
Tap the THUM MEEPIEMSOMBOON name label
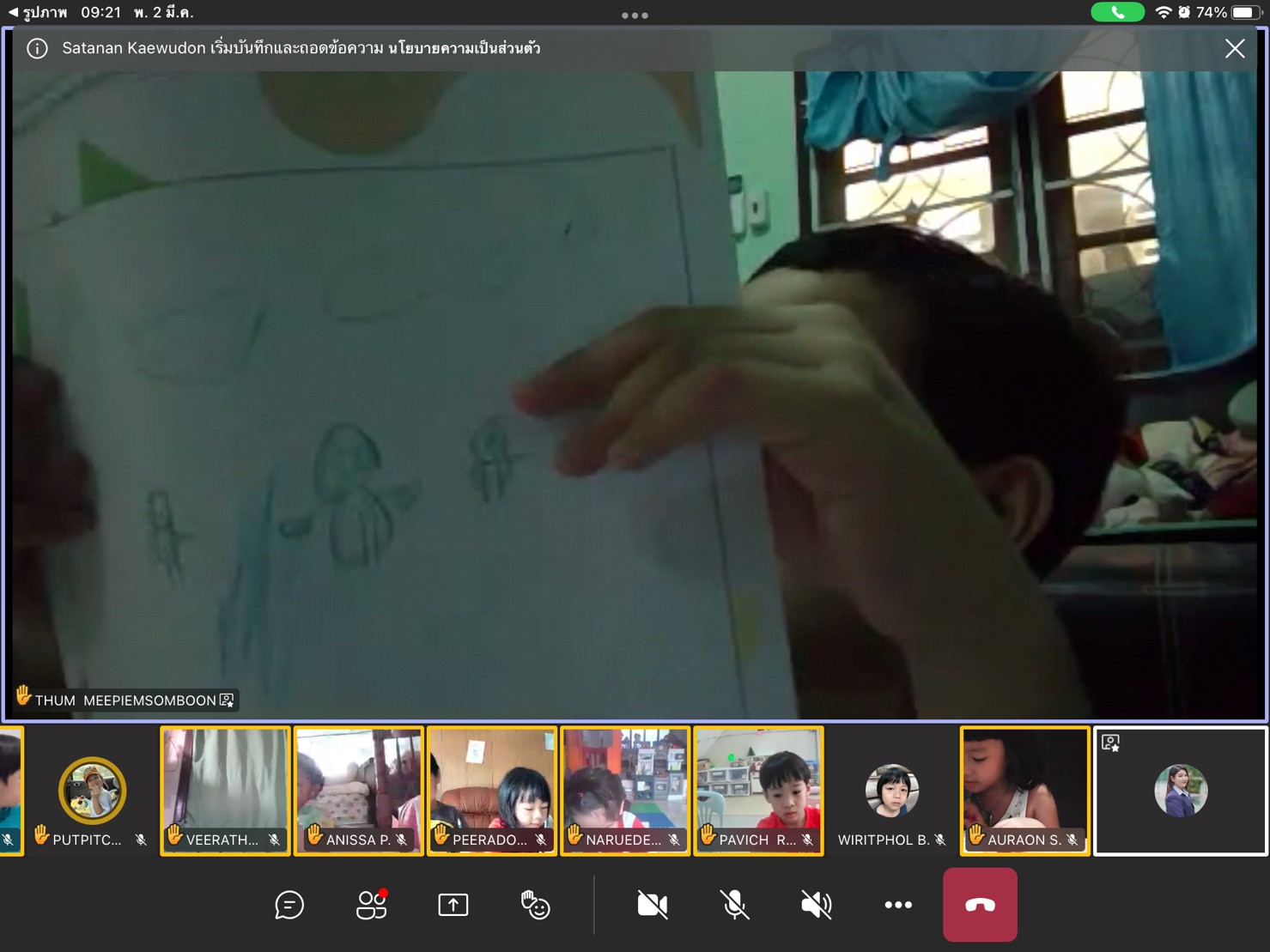point(125,700)
